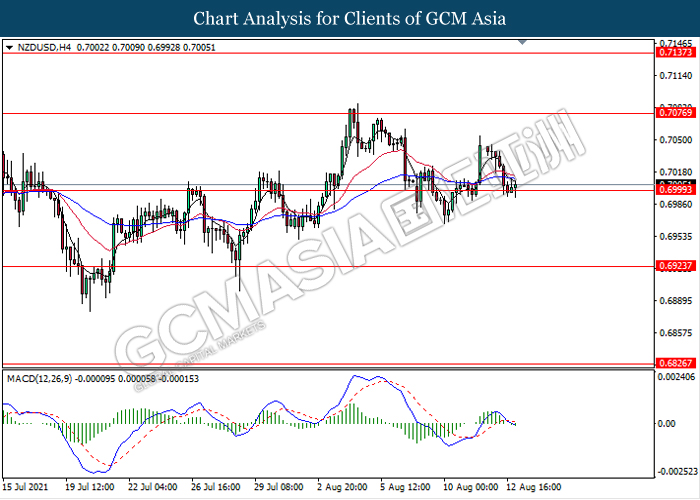Click the -0.002523 MACD scale value
Screen dimensions: 700x500
point(677,472)
